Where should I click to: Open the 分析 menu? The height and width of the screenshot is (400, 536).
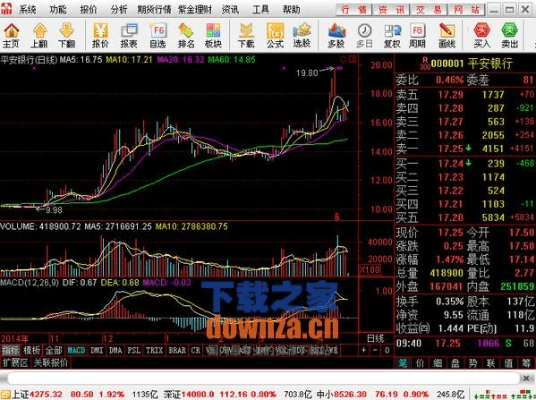pyautogui.click(x=119, y=9)
